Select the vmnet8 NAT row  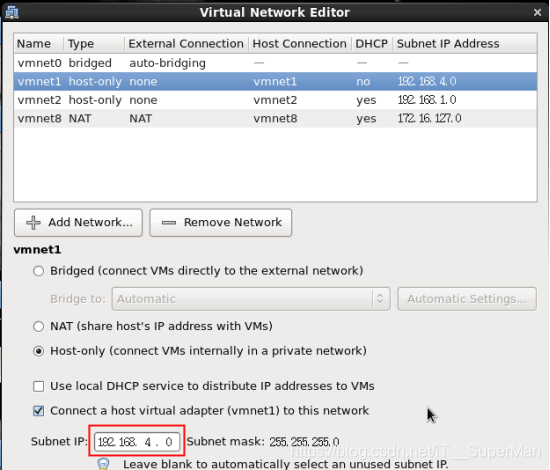point(275,119)
